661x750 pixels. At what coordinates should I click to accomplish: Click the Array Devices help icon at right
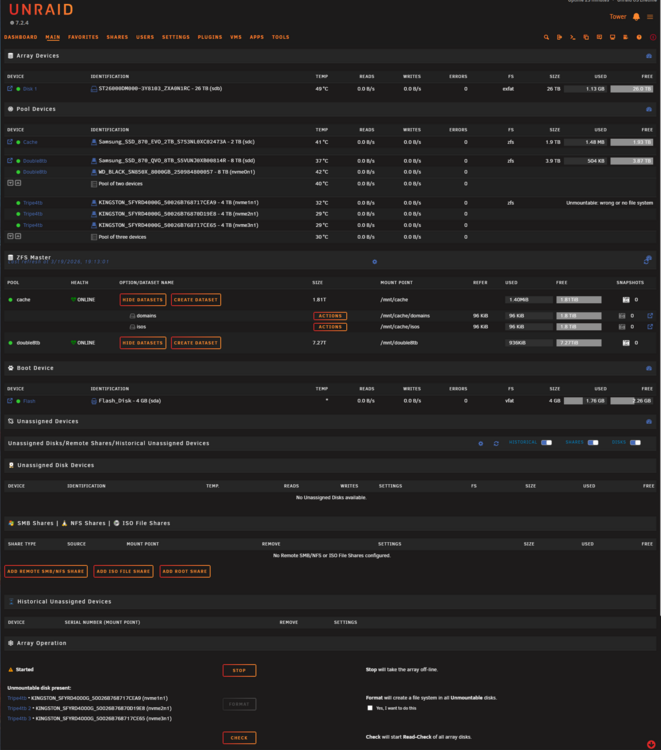tap(649, 56)
